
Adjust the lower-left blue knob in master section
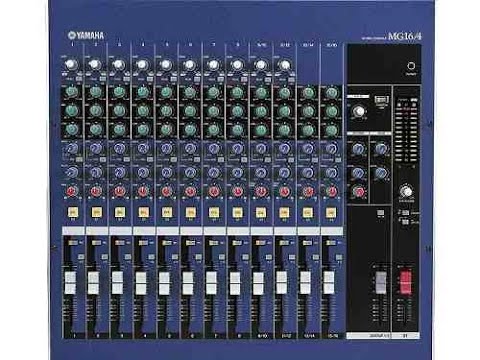[x=358, y=173]
